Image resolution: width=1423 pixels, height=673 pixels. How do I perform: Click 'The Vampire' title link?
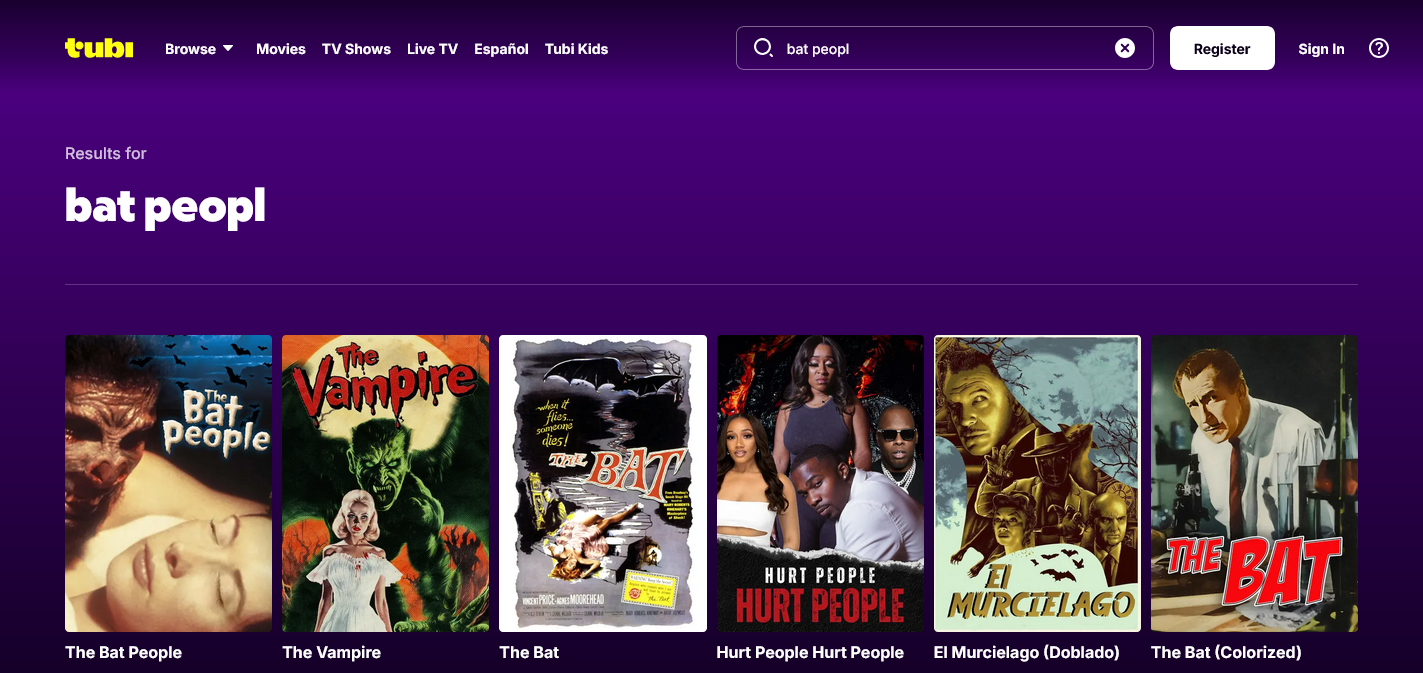point(331,652)
